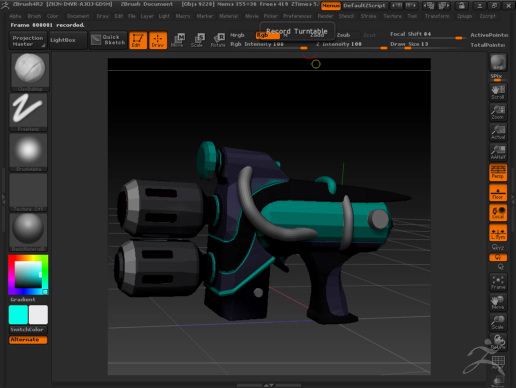Toggle PolyF polyframe display
The height and width of the screenshot is (388, 516).
(498, 362)
